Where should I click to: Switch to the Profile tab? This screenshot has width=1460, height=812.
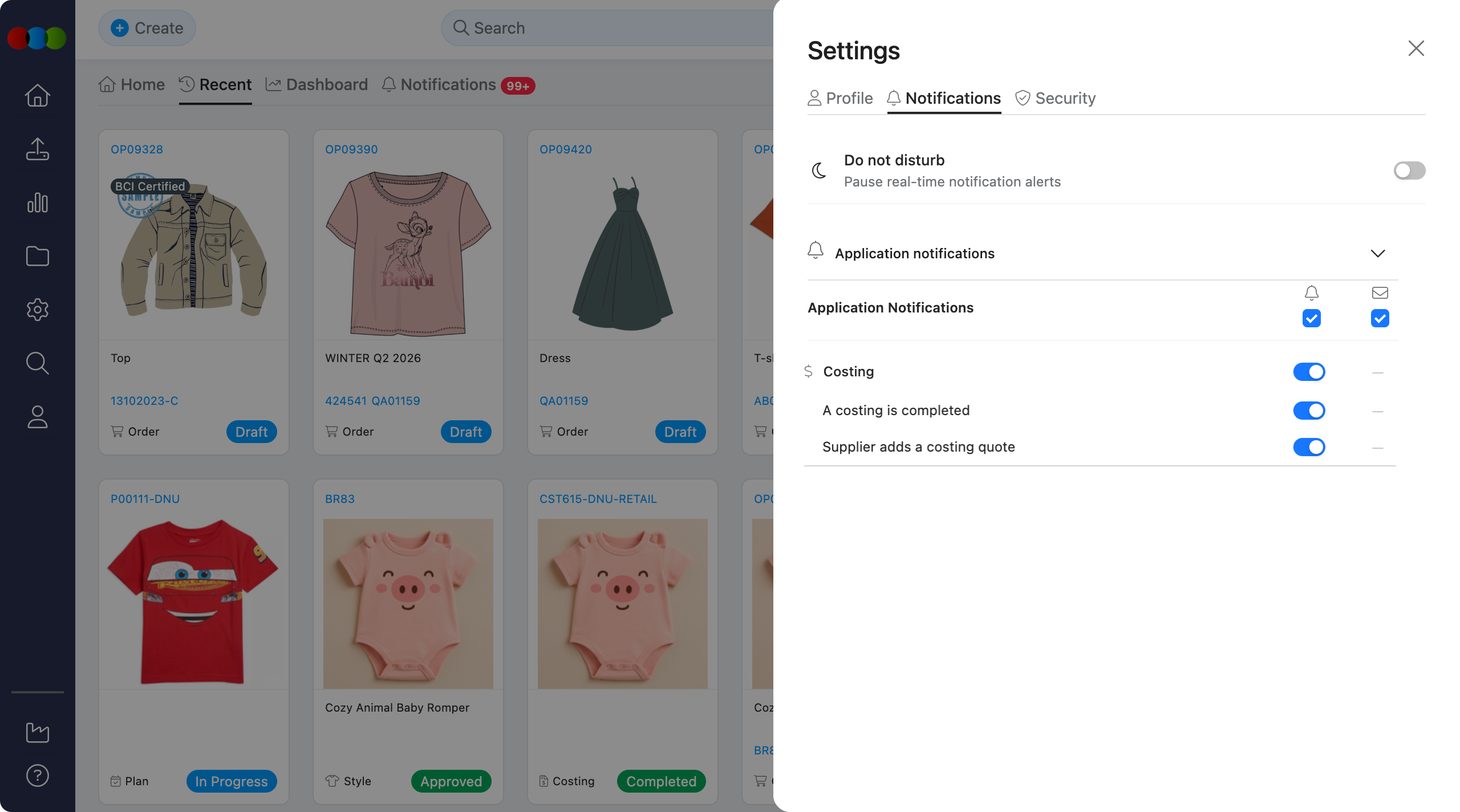pos(840,98)
